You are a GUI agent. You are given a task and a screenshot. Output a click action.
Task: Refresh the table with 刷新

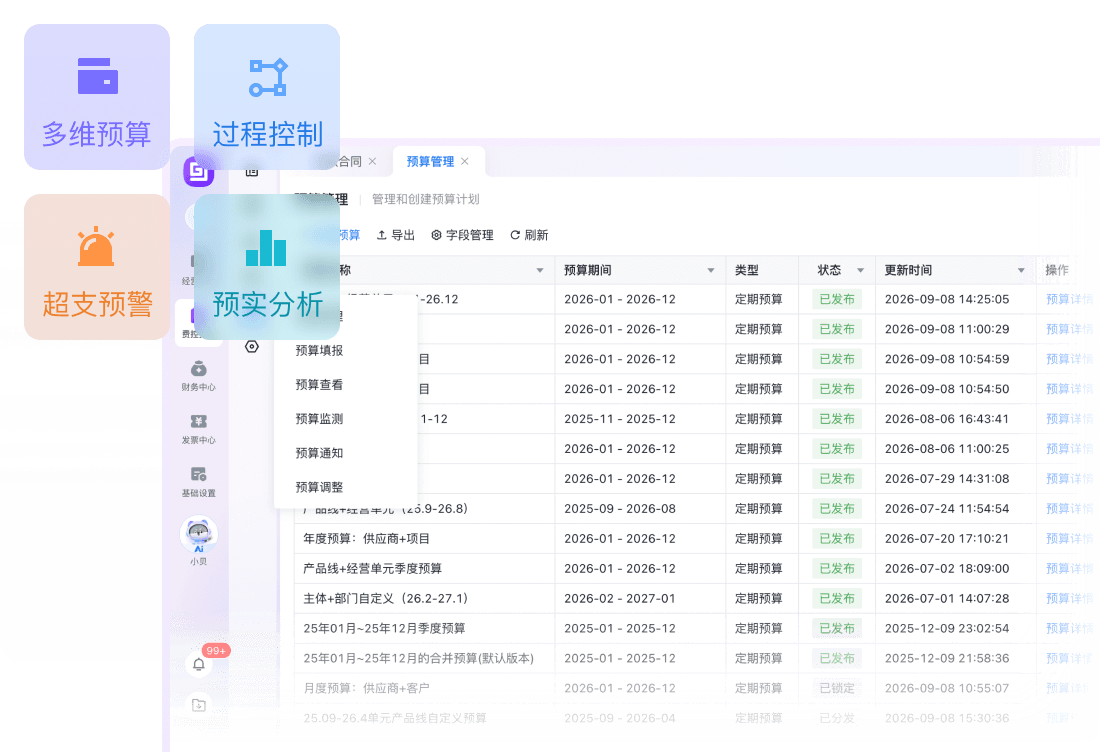click(529, 235)
